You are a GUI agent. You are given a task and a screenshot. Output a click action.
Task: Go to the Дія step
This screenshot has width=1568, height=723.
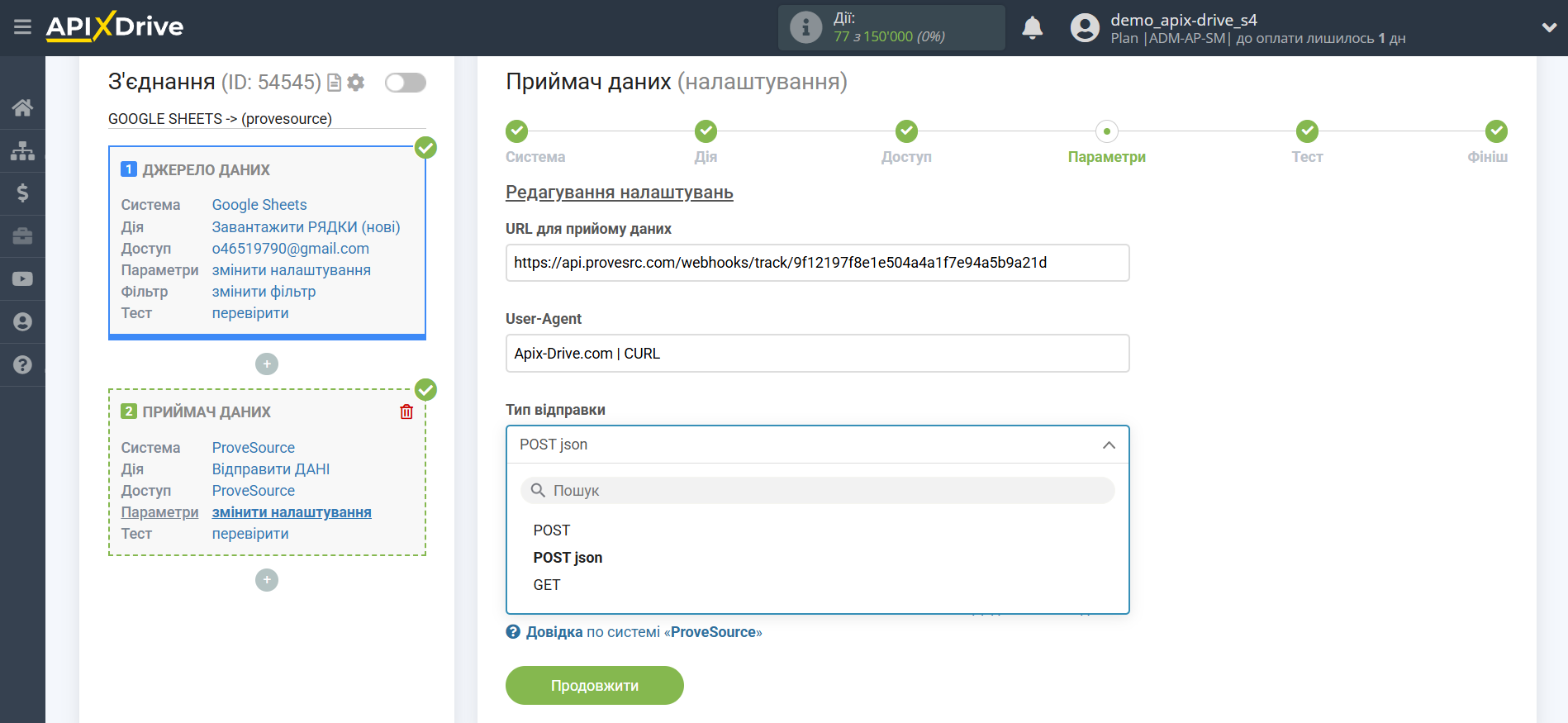[706, 142]
